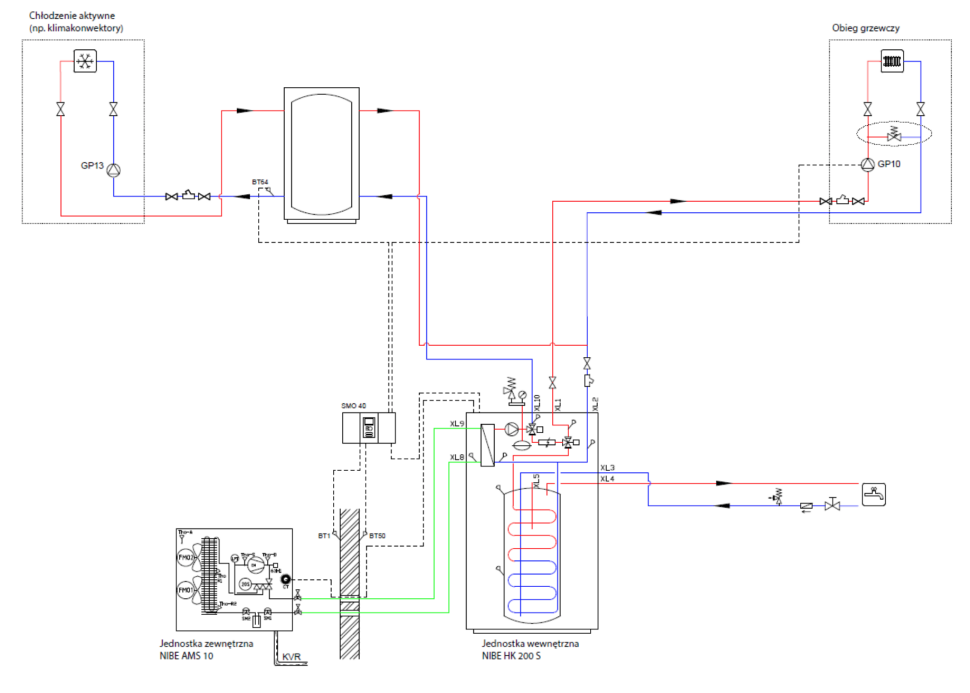Click the SMO 40 controller unit
Viewport: 970px width, 693px height.
point(367,428)
